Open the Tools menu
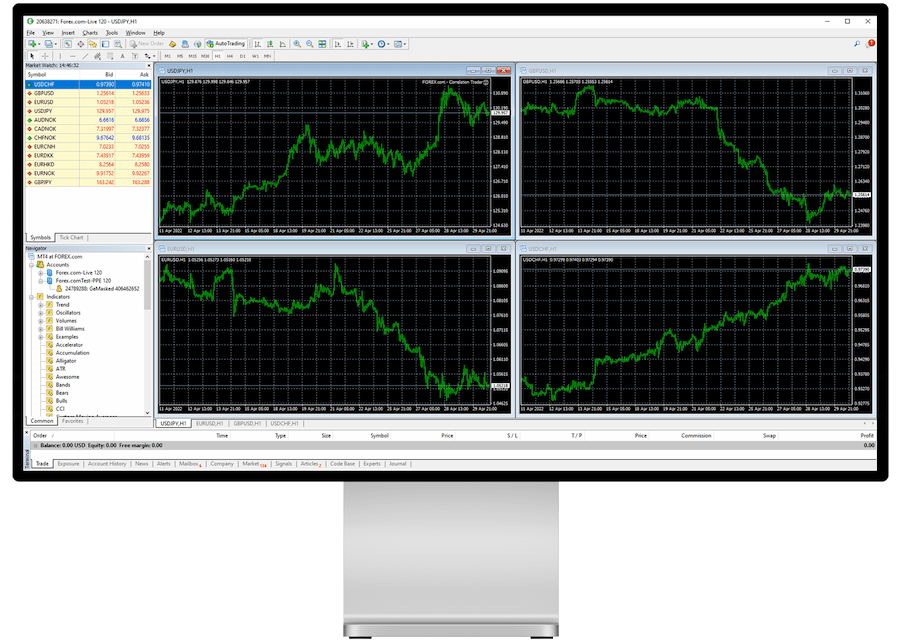This screenshot has width=900, height=644. [112, 33]
